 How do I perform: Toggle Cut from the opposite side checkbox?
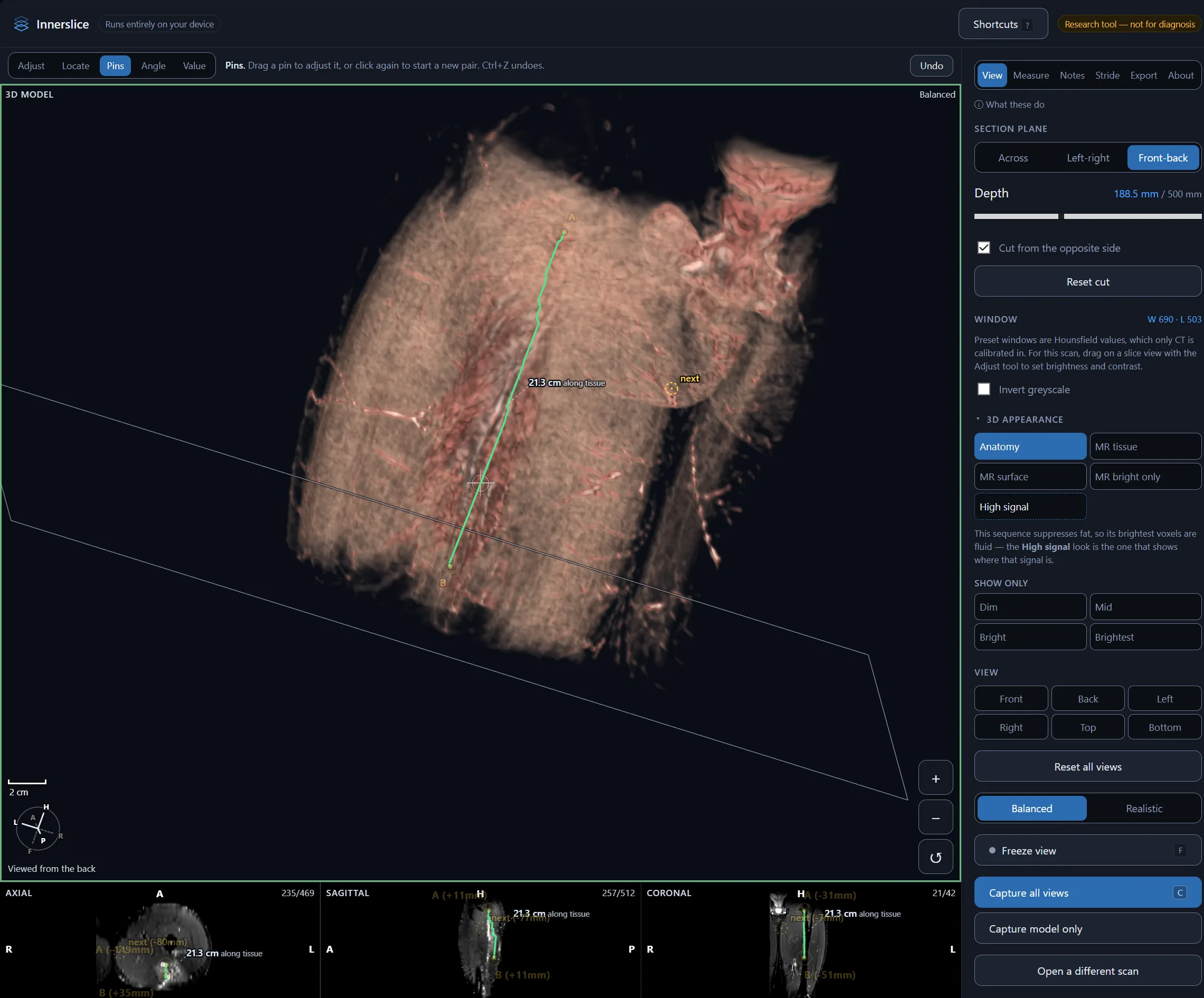click(984, 248)
